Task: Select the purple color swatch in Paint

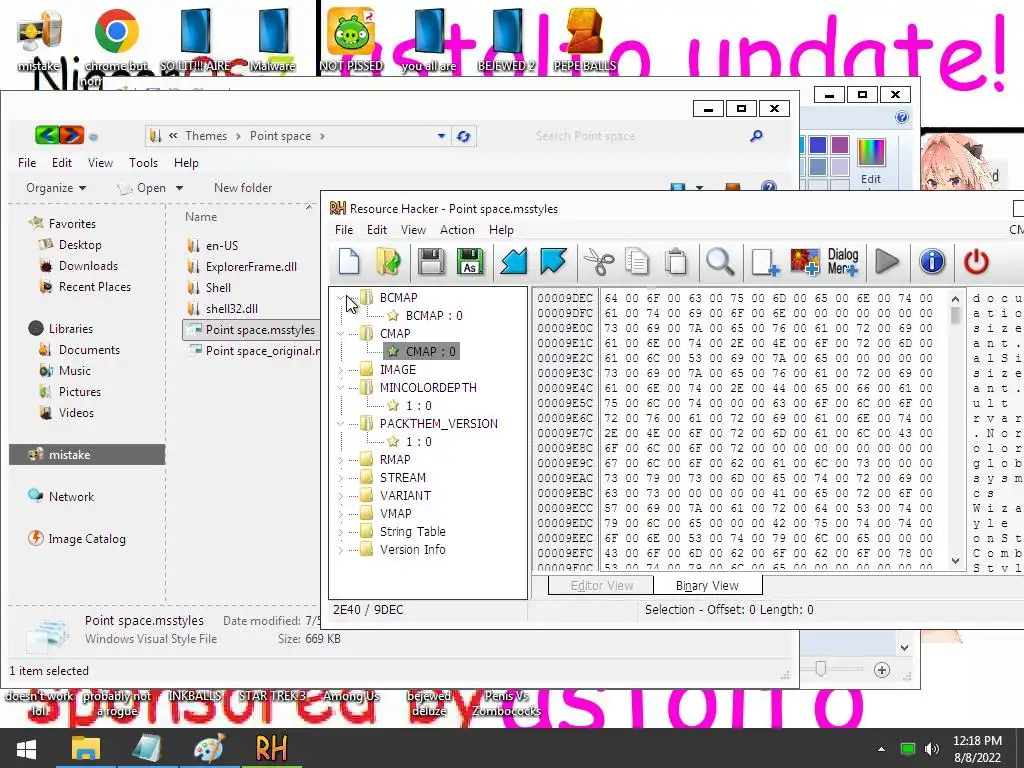Action: (x=840, y=145)
